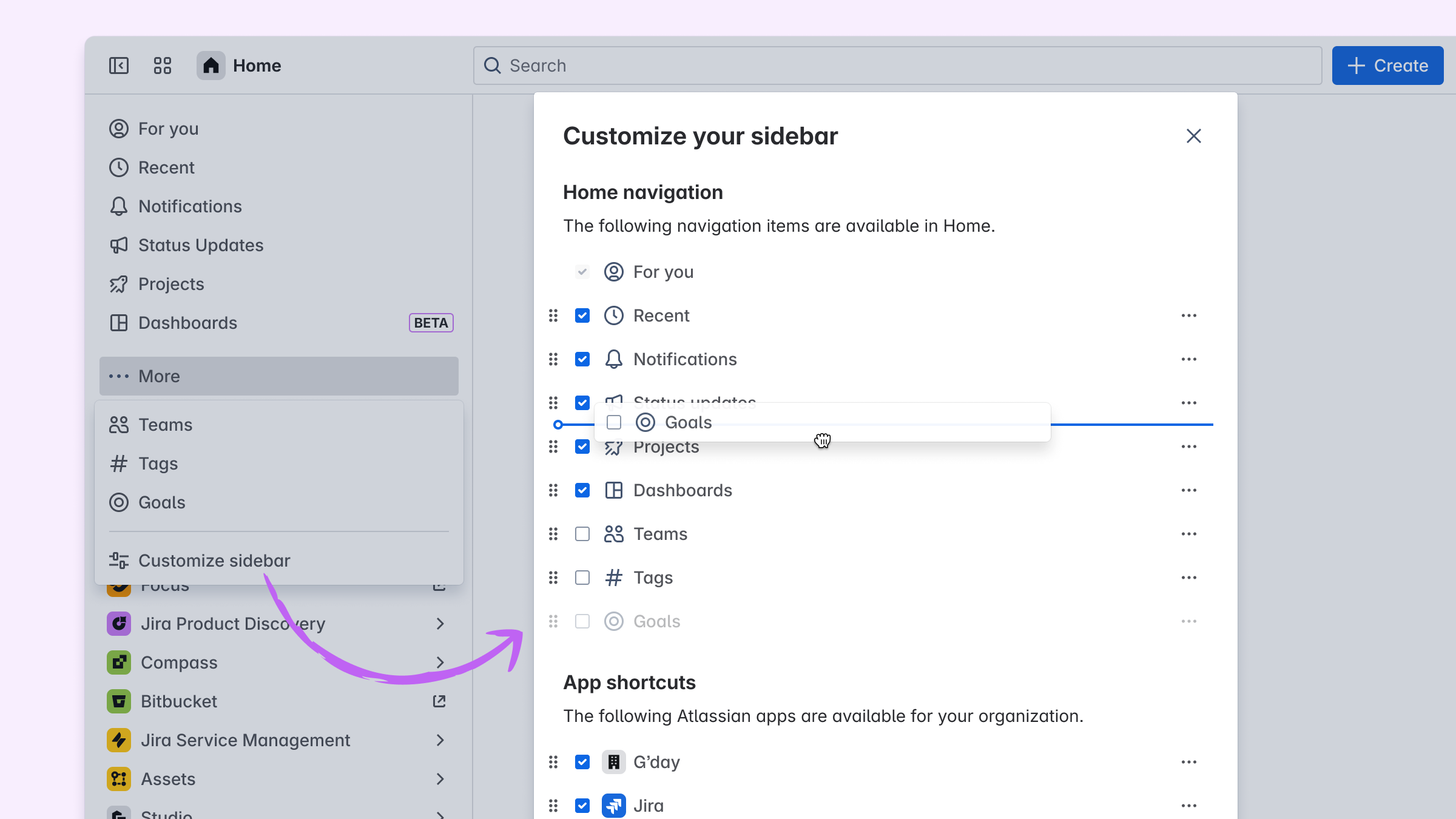
Task: Open the app switcher grid icon
Action: click(x=163, y=66)
